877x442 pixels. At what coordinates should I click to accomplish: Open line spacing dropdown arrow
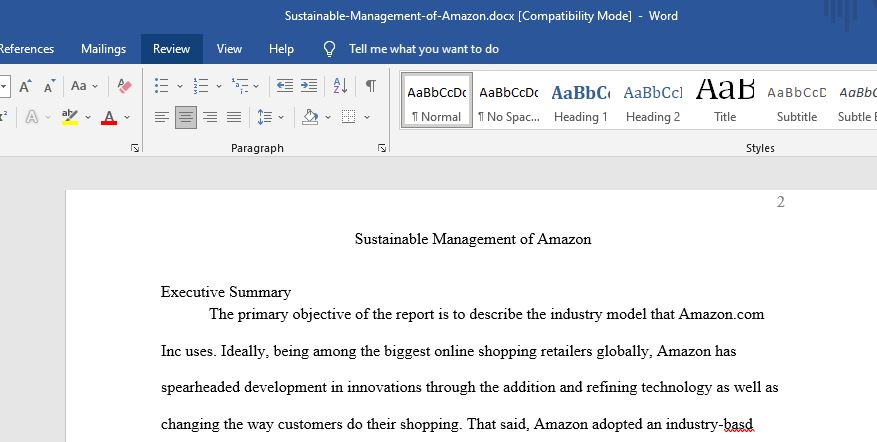(281, 117)
